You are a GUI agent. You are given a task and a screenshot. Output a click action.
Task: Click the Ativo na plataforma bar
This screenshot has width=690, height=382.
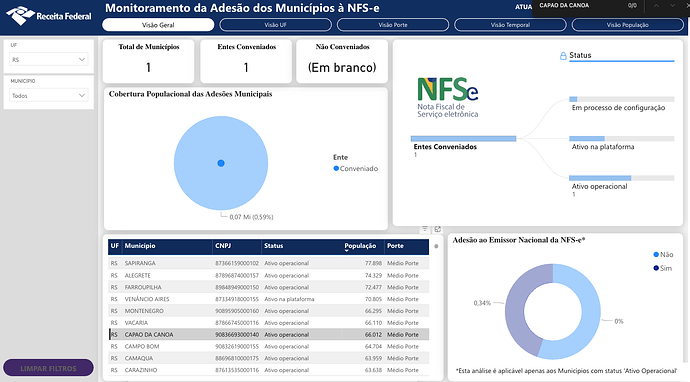621,139
